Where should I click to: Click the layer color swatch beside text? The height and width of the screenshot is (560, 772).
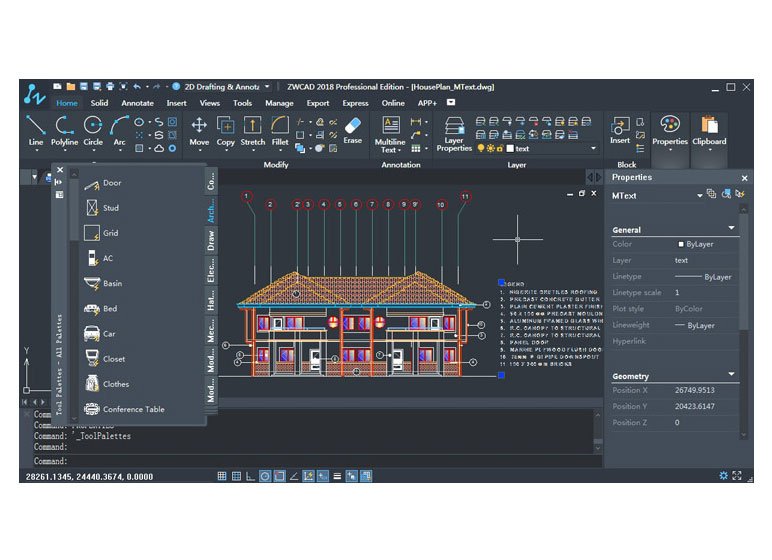point(510,148)
